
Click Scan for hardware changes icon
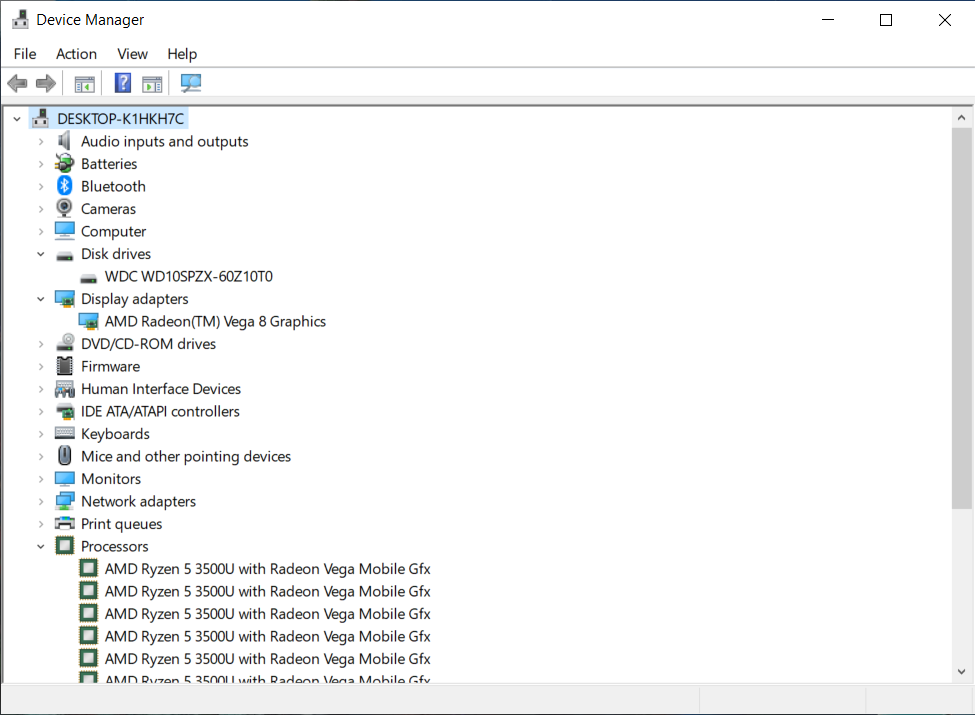click(x=190, y=83)
